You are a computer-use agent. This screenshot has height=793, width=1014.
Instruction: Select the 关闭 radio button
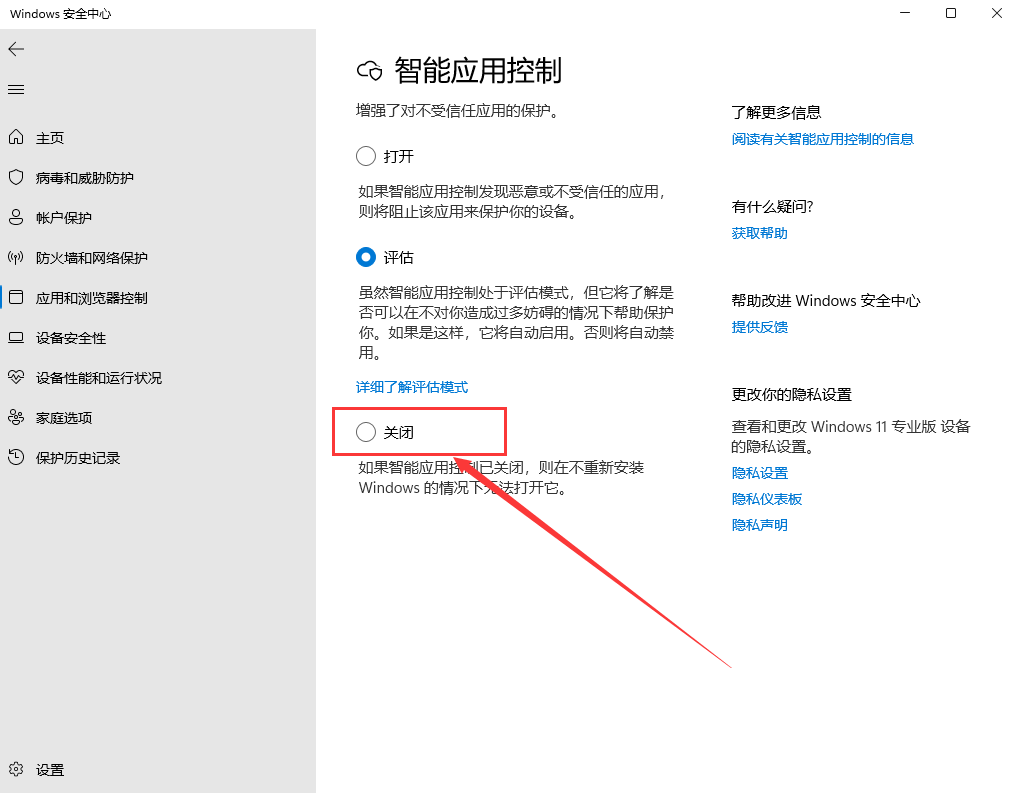[x=366, y=432]
